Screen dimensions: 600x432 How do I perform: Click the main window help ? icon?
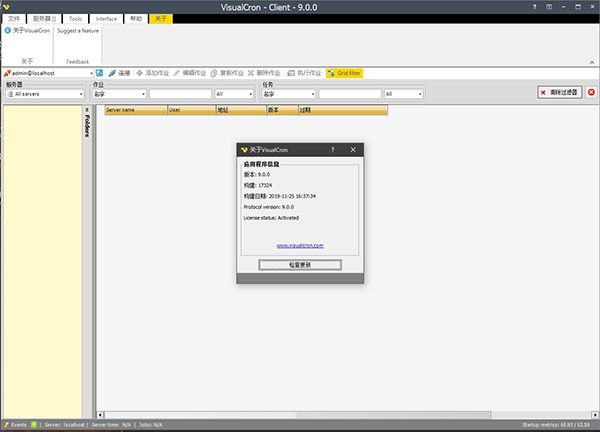pos(535,7)
